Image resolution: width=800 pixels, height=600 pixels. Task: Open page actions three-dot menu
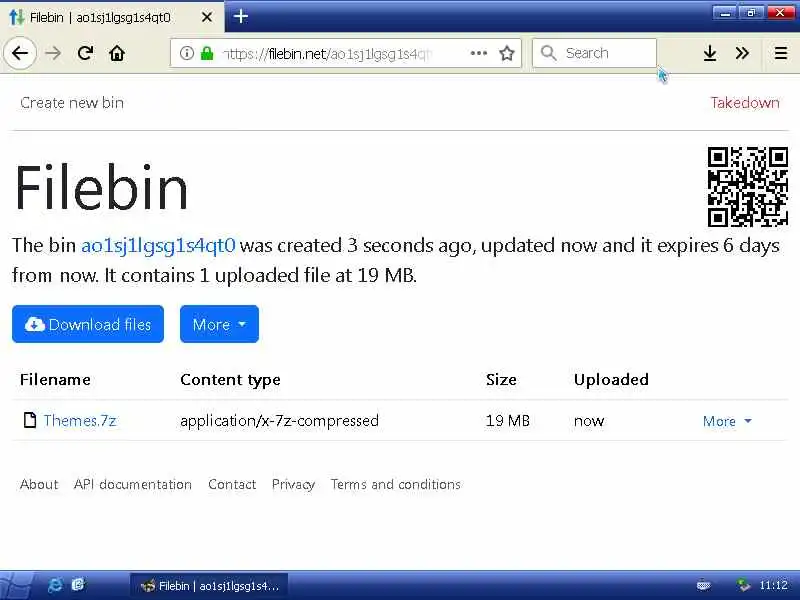click(479, 53)
